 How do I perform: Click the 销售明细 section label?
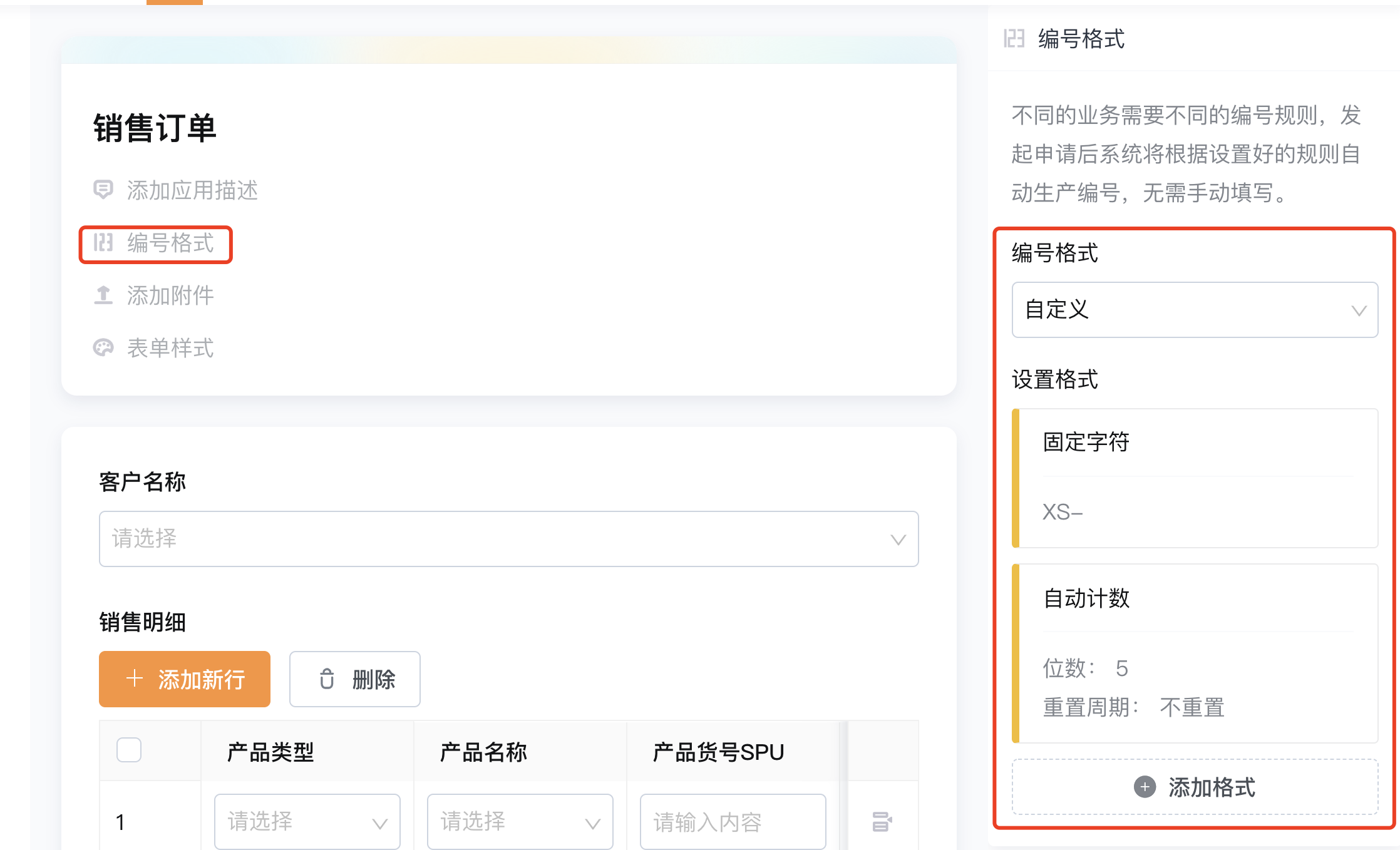[x=142, y=622]
